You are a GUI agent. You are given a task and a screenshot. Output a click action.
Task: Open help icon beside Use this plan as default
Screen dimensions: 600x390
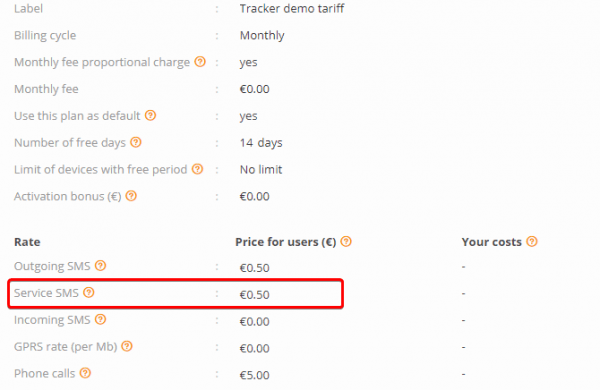click(150, 115)
